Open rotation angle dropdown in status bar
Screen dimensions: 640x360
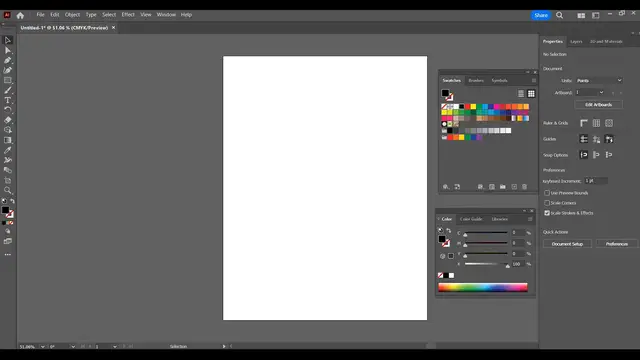click(73, 347)
